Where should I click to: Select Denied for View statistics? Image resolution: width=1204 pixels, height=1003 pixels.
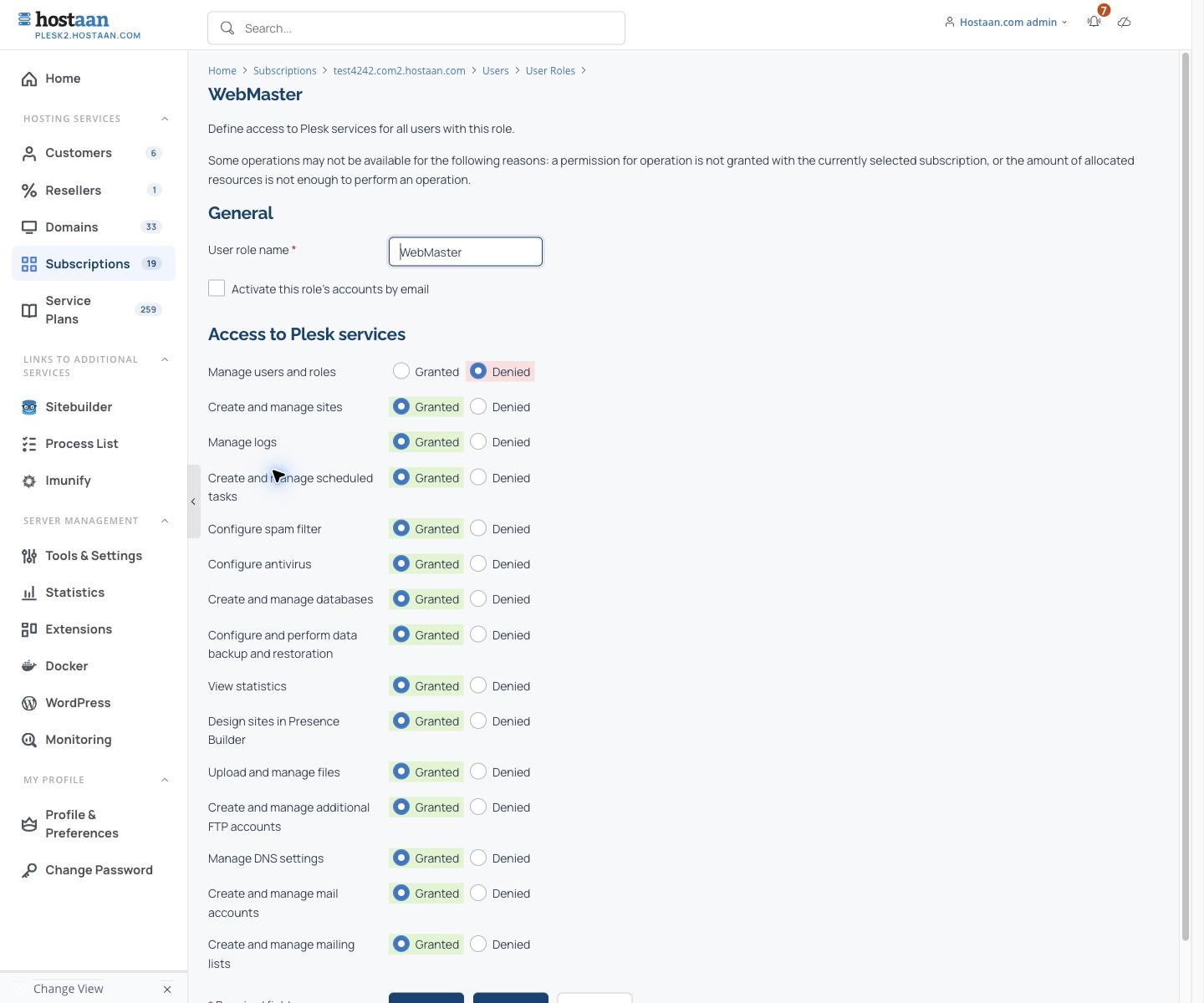[478, 685]
